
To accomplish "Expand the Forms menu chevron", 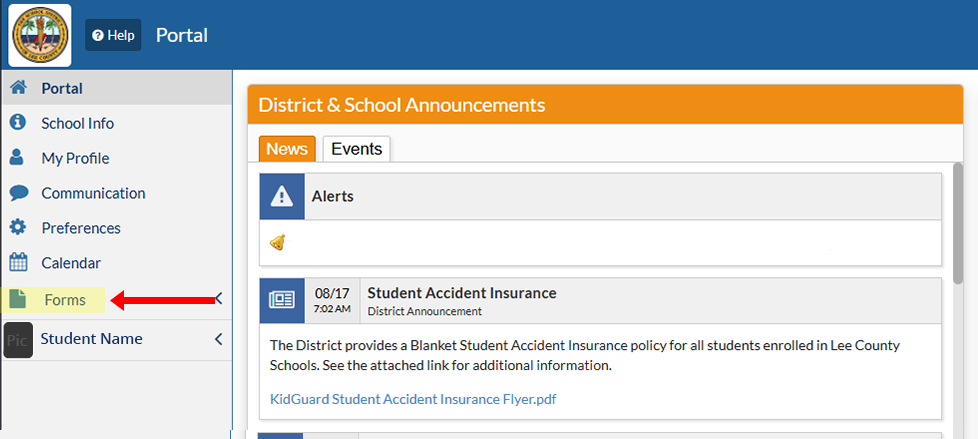I will [219, 299].
